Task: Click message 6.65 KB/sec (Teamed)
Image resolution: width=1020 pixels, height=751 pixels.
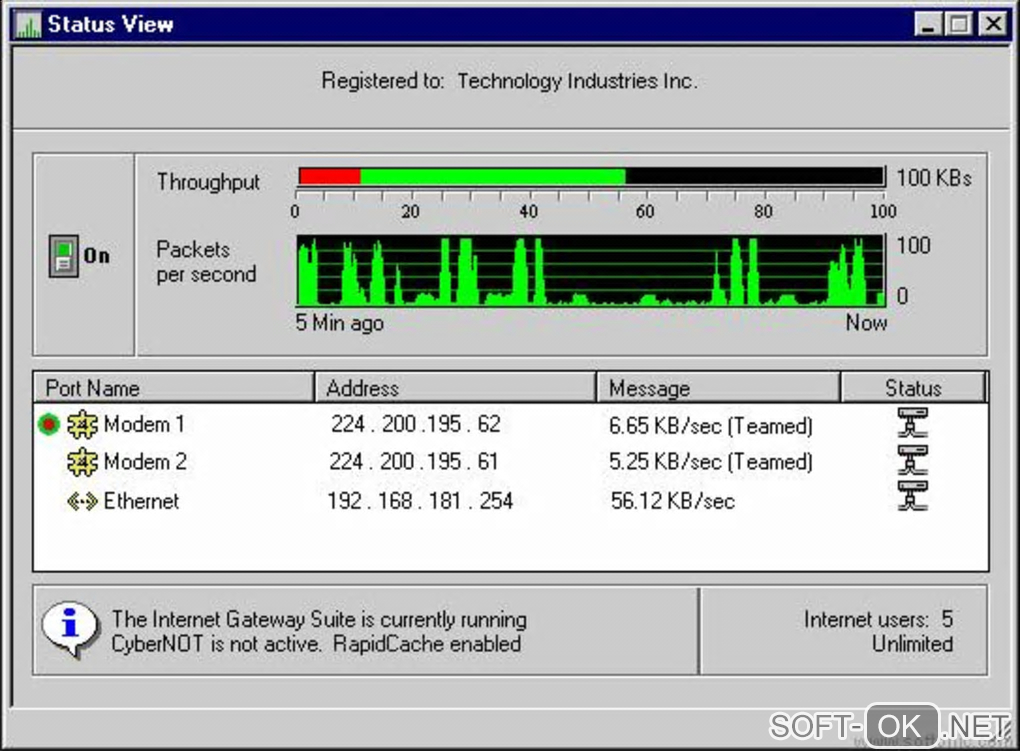Action: 711,426
